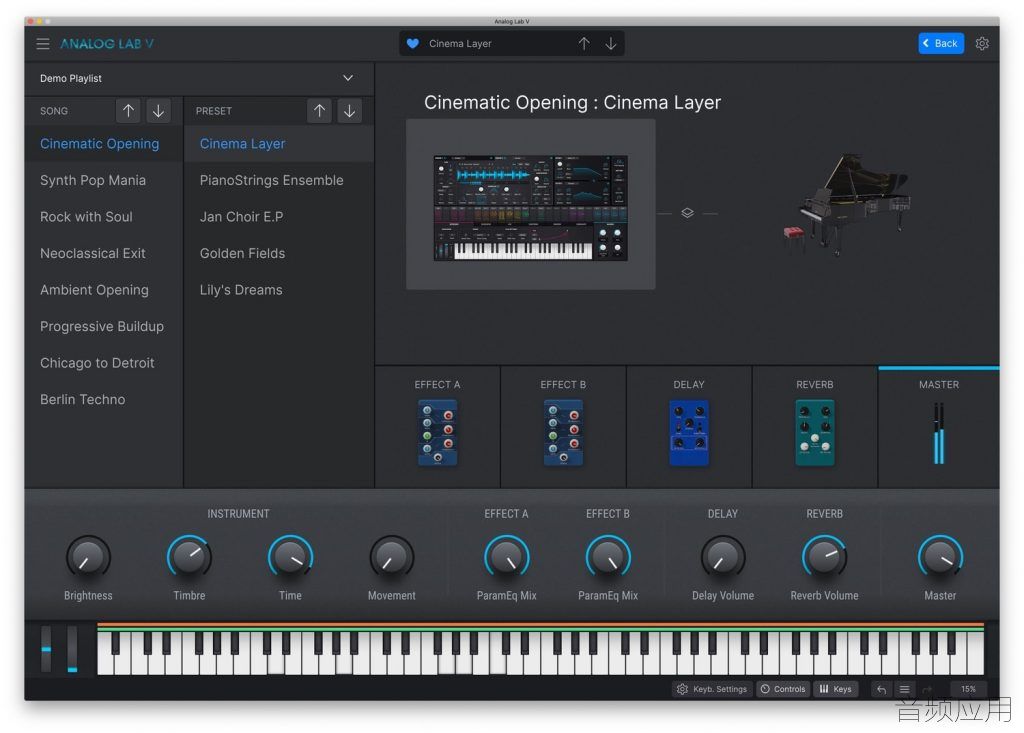Open the hamburger main menu
The image size is (1024, 733).
point(42,44)
